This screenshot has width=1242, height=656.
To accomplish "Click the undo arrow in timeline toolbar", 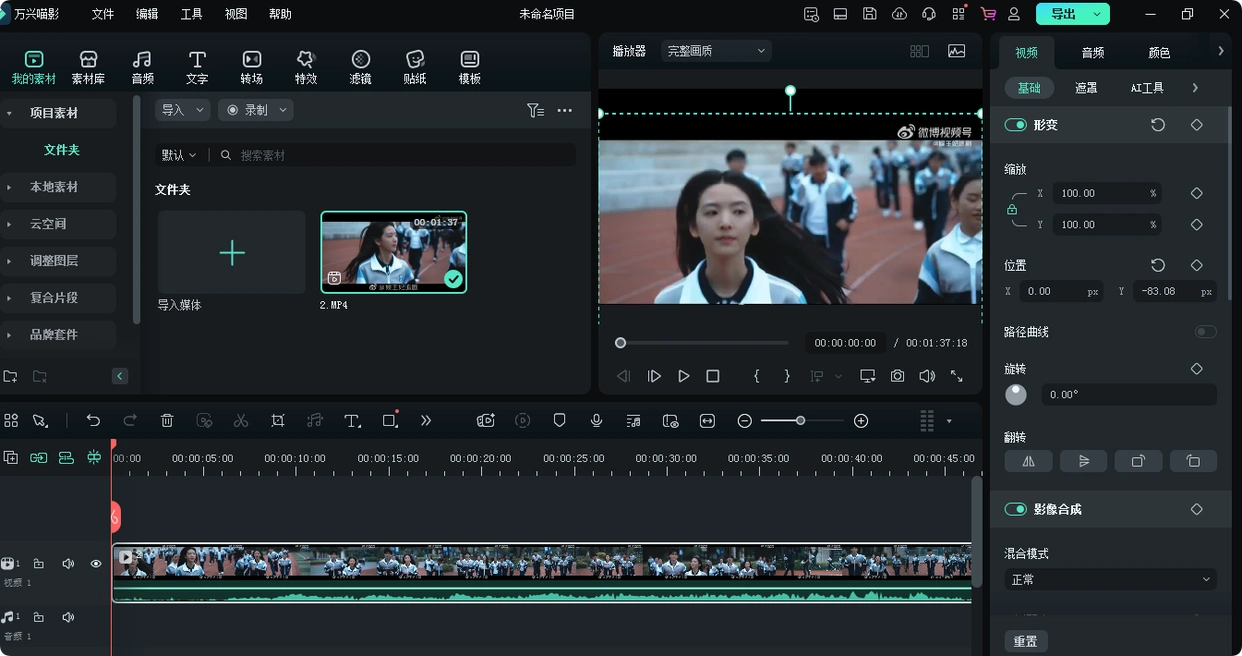I will 93,421.
